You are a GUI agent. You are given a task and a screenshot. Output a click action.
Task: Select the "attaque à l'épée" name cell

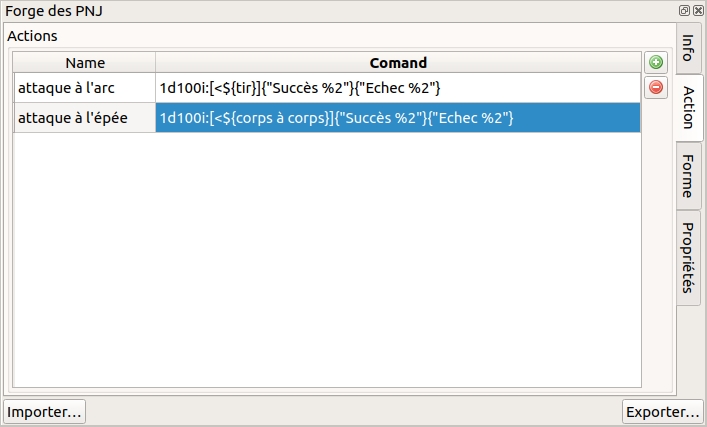(84, 119)
